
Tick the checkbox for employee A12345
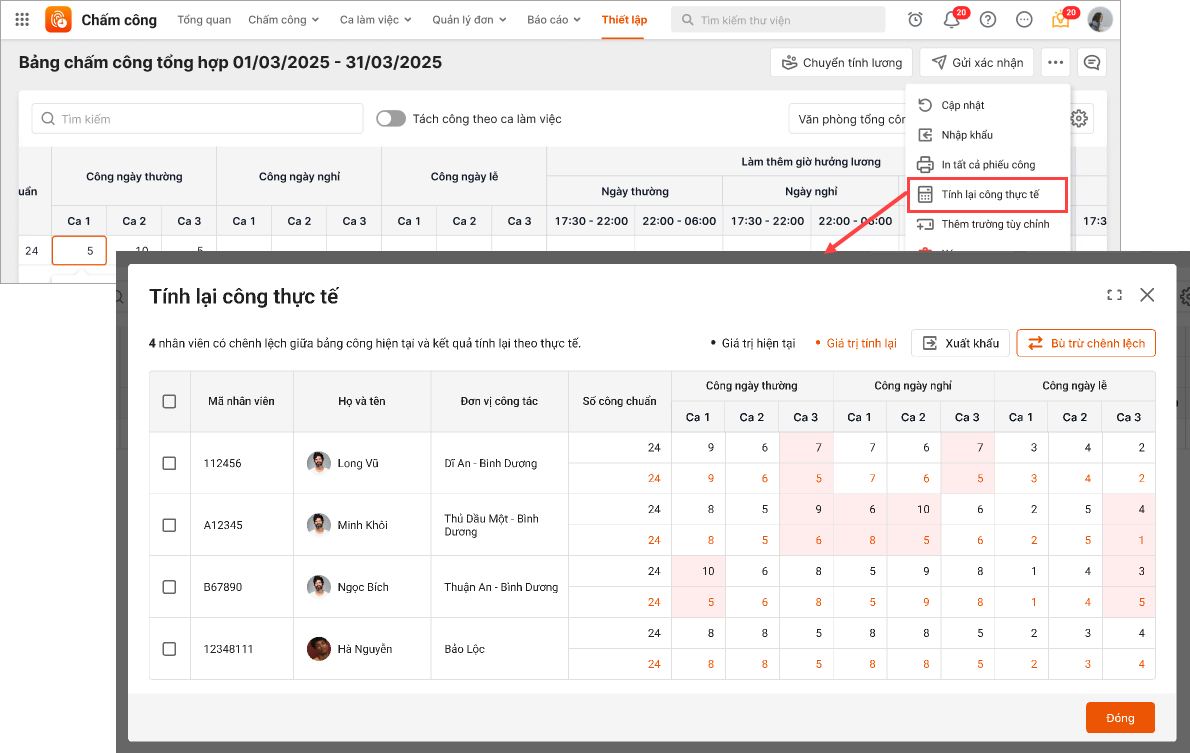pyautogui.click(x=169, y=525)
